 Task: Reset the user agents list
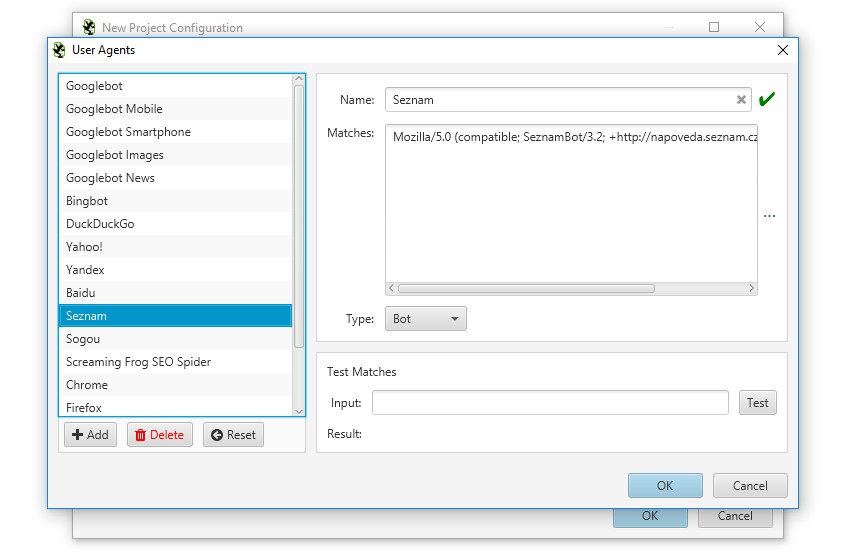234,435
